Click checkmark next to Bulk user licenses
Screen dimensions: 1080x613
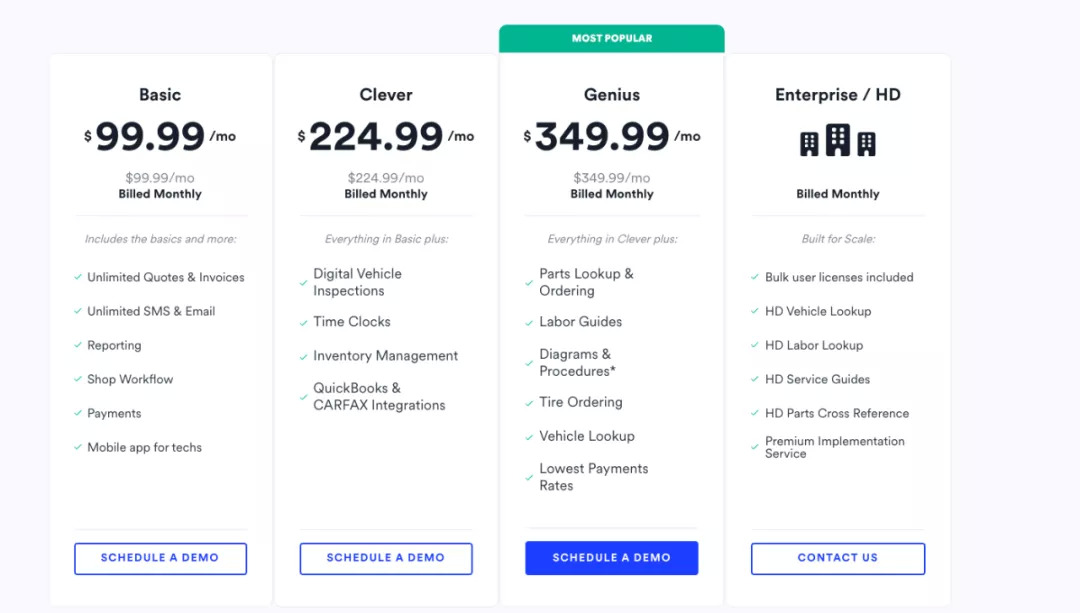click(x=756, y=277)
